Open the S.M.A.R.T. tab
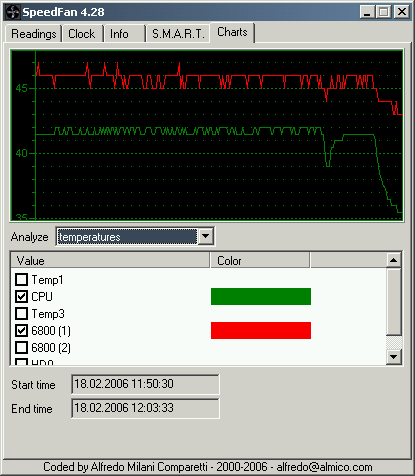The width and height of the screenshot is (415, 476). 178,34
